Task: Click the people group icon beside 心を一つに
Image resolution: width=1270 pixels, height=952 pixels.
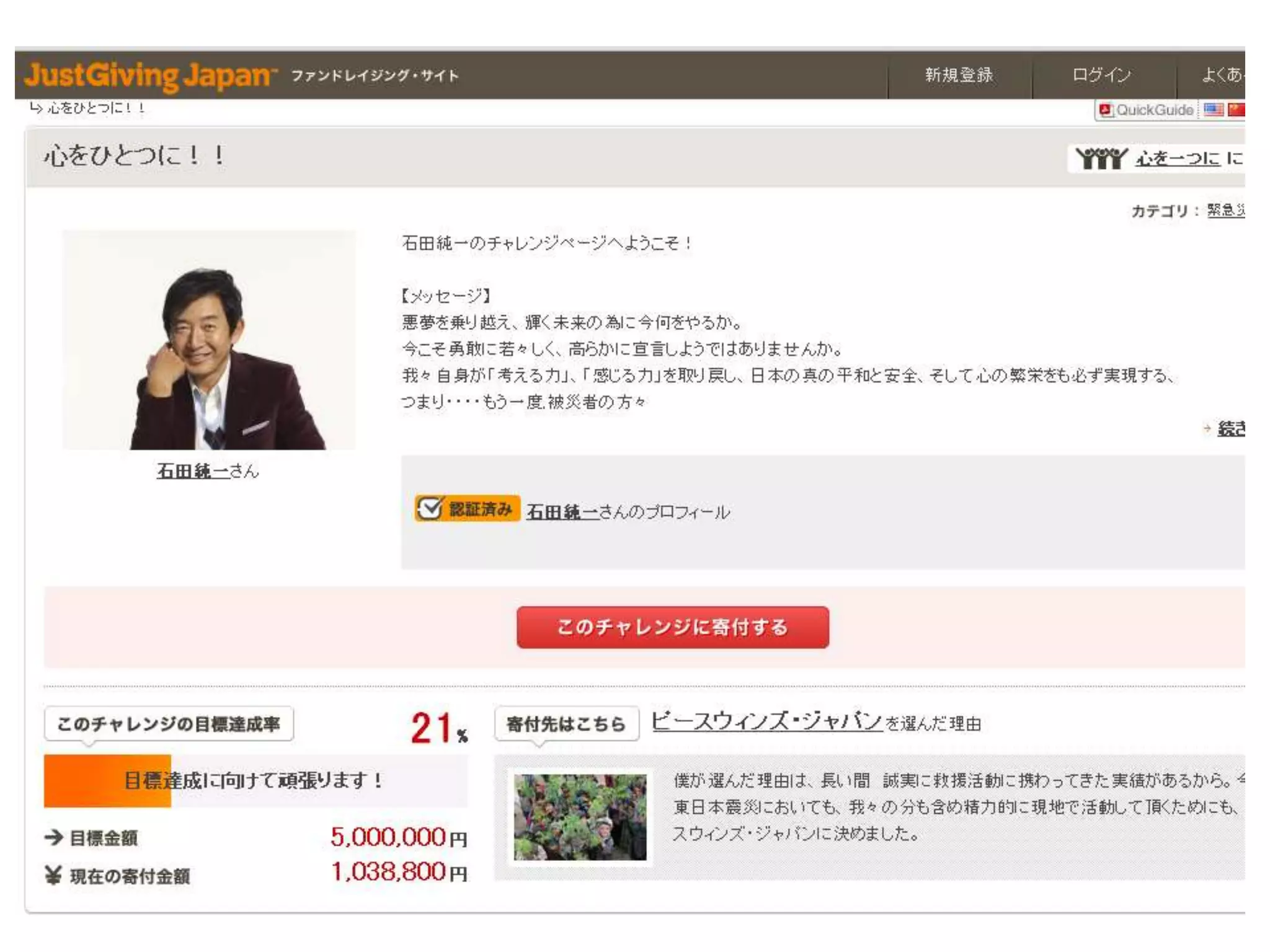Action: [1101, 158]
